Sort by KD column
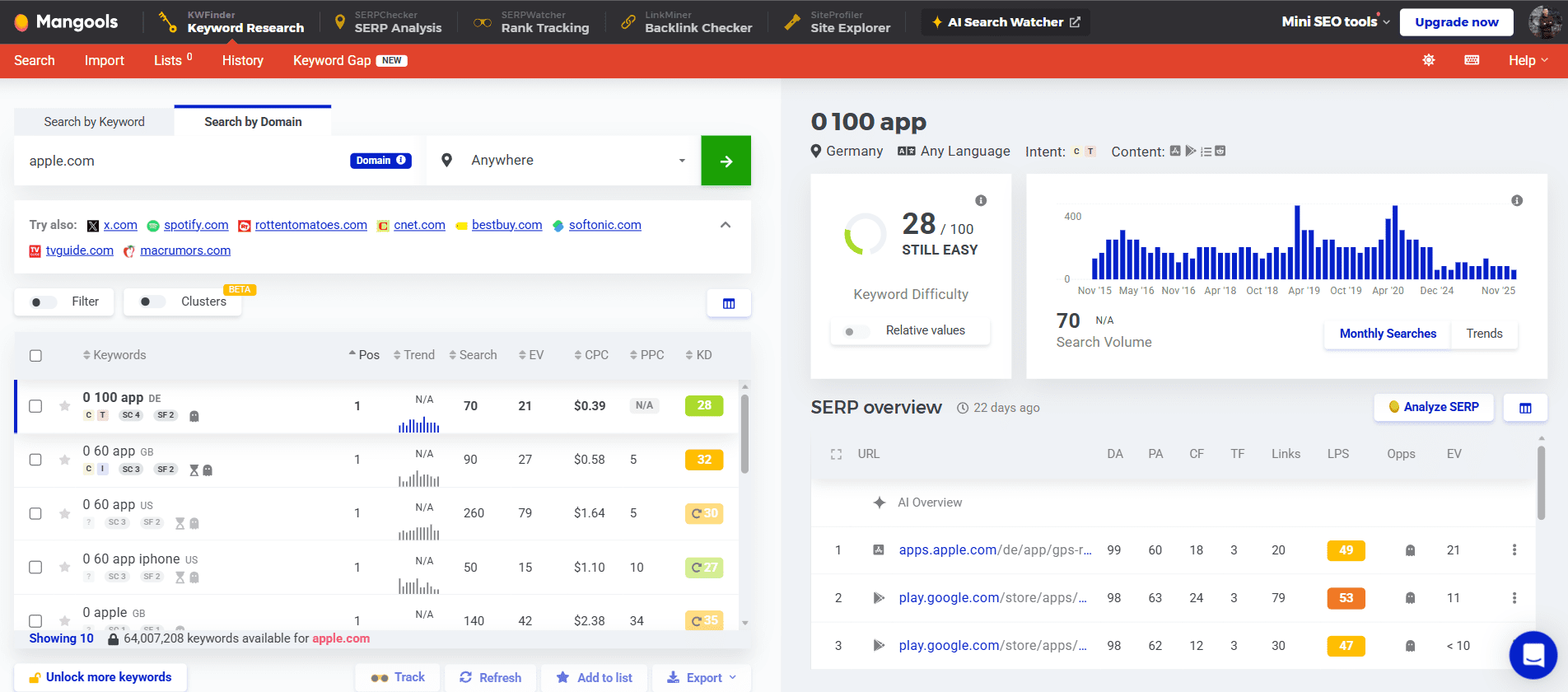The height and width of the screenshot is (692, 1568). [698, 355]
